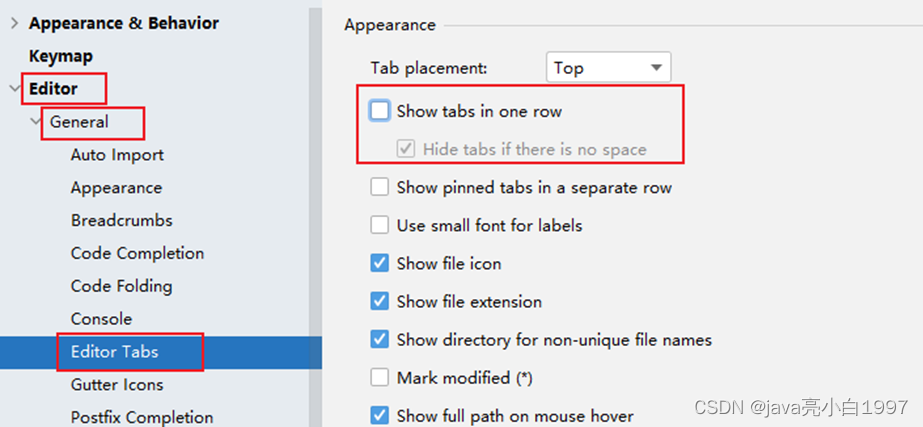Open Keymap settings page
Viewport: 923px width, 427px height.
click(x=61, y=56)
